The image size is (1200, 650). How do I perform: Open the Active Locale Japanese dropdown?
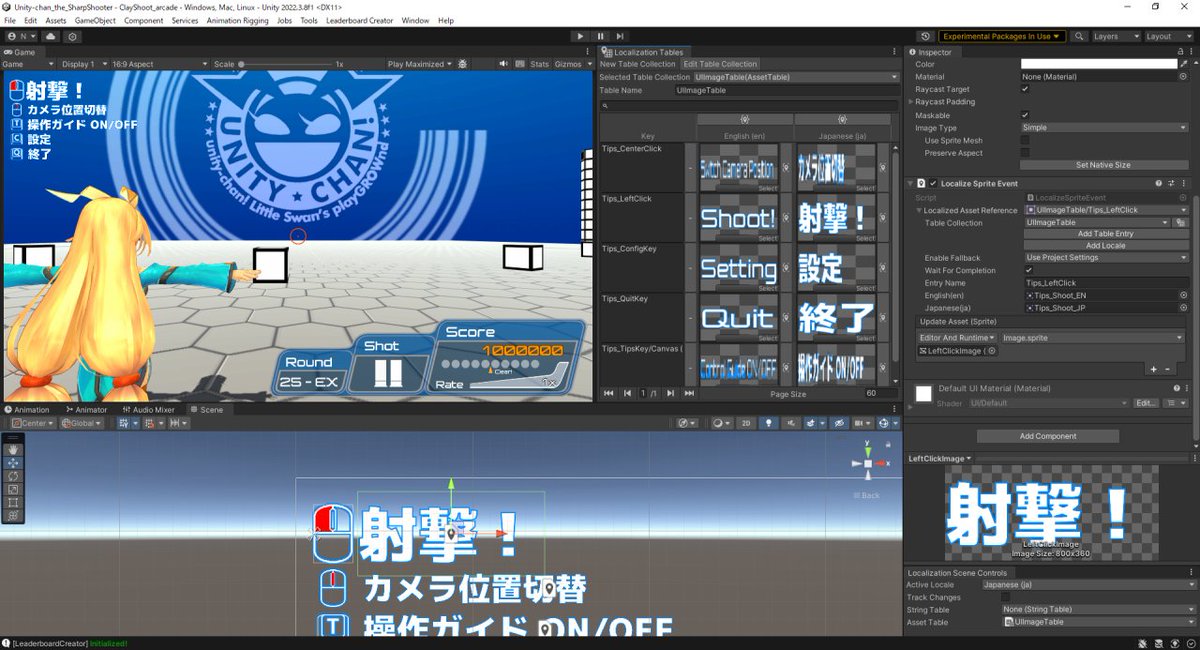point(1088,585)
